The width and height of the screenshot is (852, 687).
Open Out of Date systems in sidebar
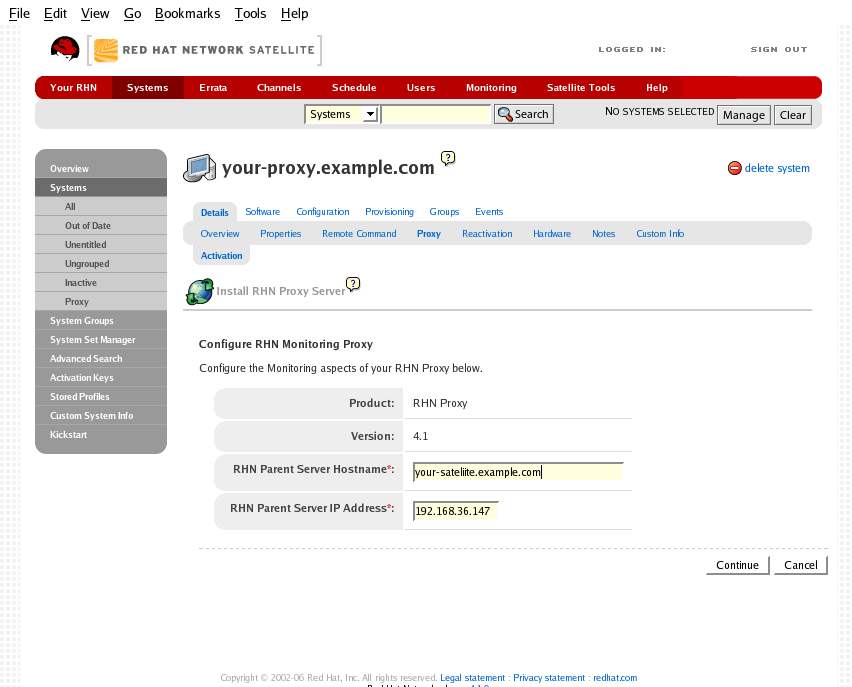[101, 226]
